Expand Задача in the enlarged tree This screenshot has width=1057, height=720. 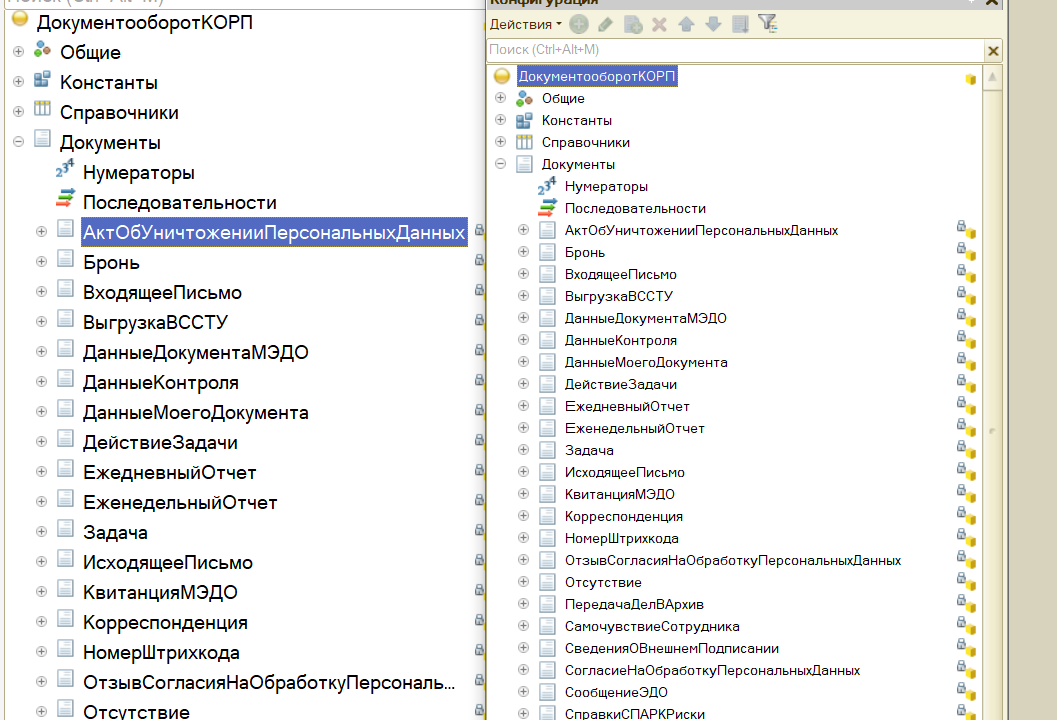tap(41, 532)
